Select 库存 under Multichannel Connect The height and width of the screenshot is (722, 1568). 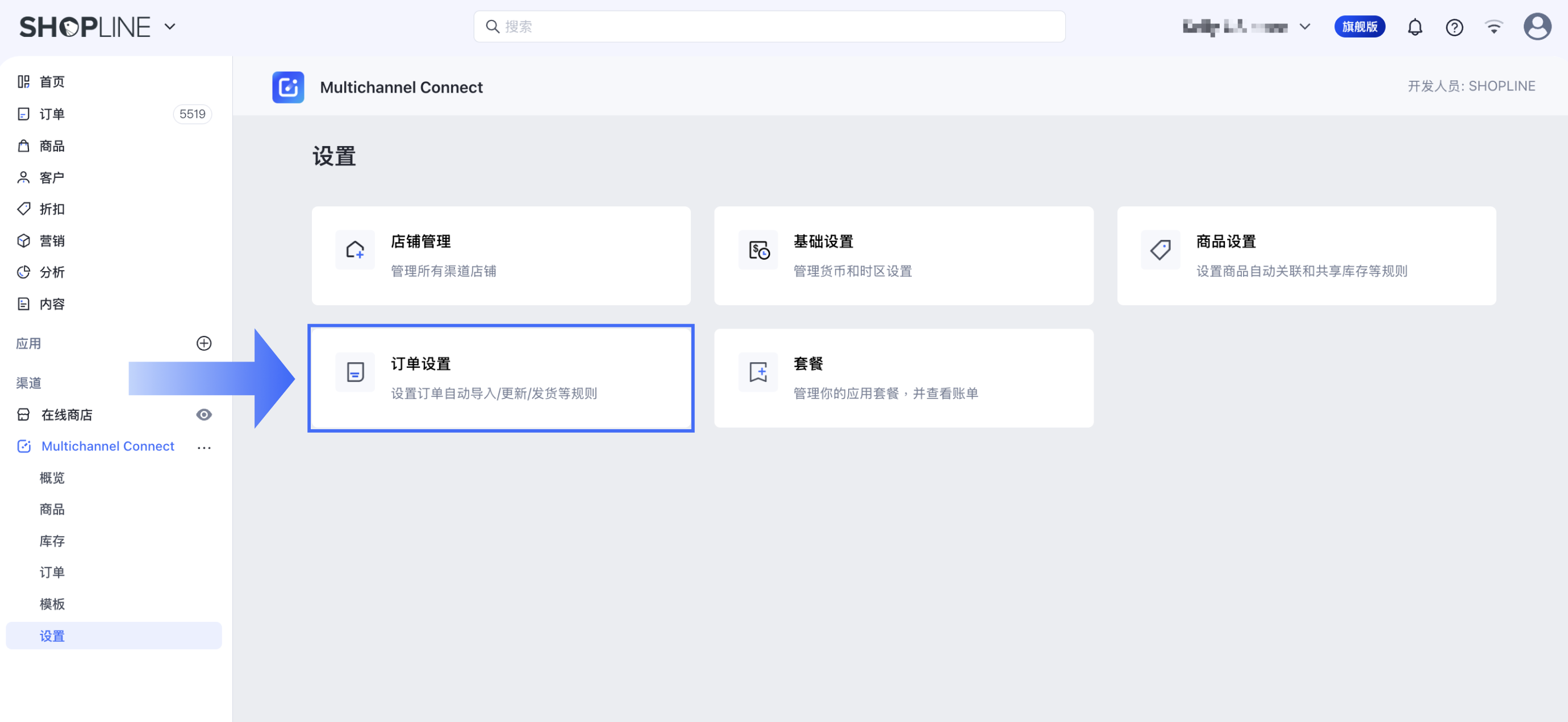coord(52,541)
